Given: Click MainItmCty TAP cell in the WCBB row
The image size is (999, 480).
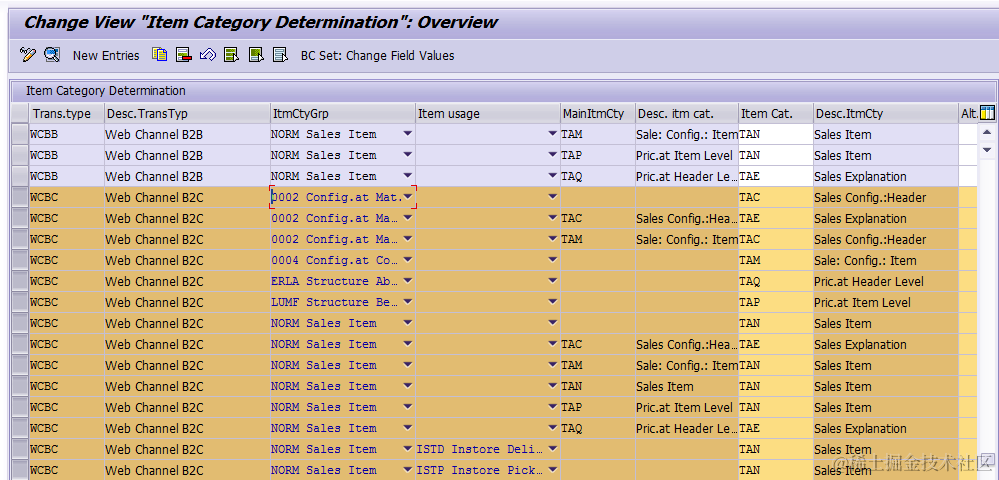Looking at the screenshot, I should [598, 155].
